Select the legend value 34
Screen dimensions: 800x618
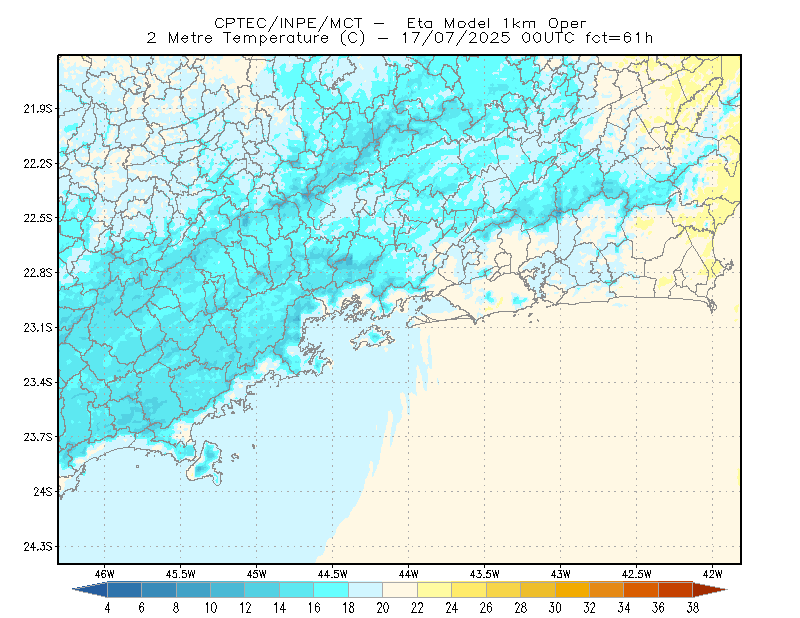click(x=623, y=608)
